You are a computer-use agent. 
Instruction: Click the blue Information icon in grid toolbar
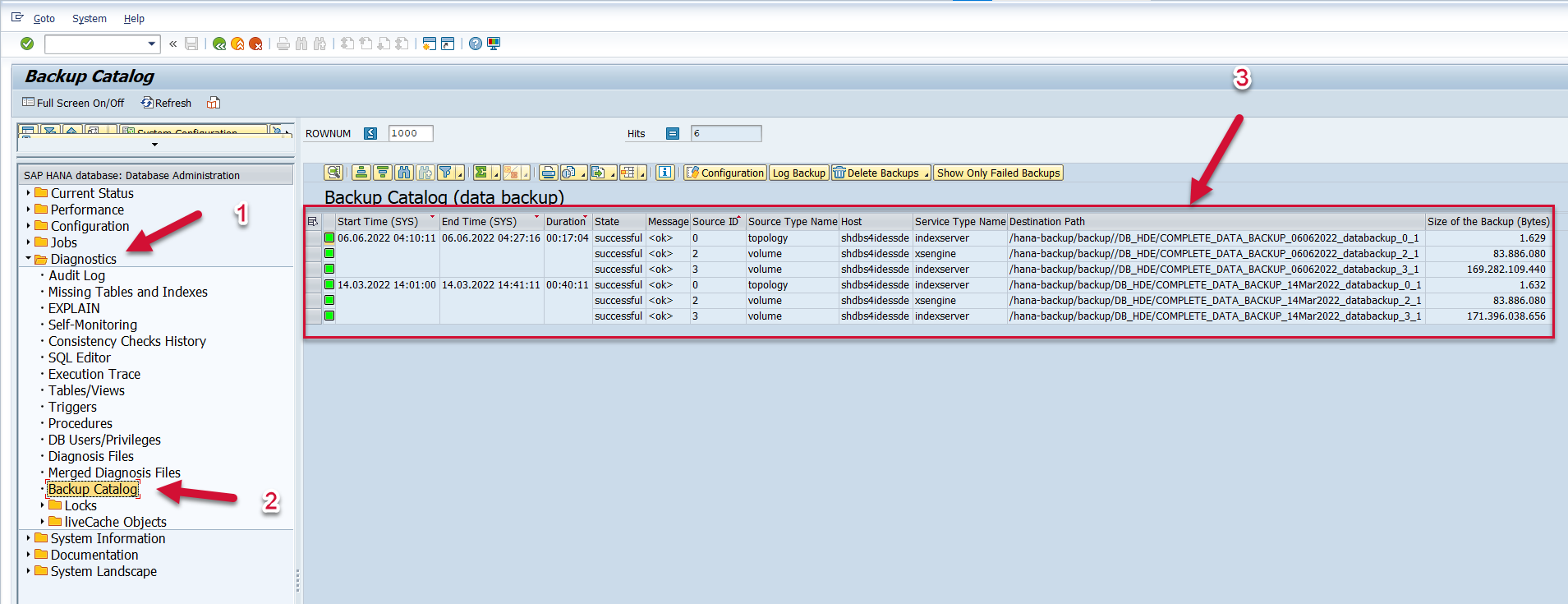(x=665, y=173)
